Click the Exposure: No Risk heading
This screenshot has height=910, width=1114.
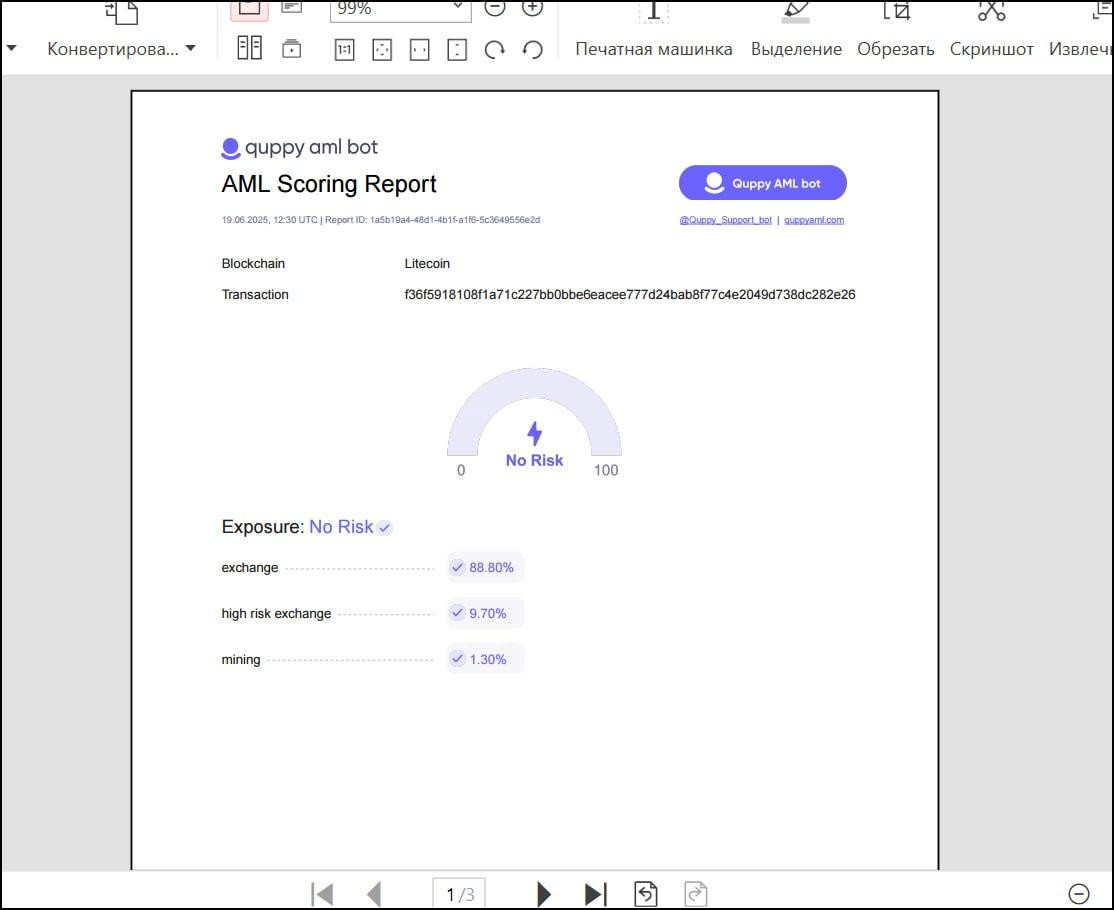(x=307, y=527)
